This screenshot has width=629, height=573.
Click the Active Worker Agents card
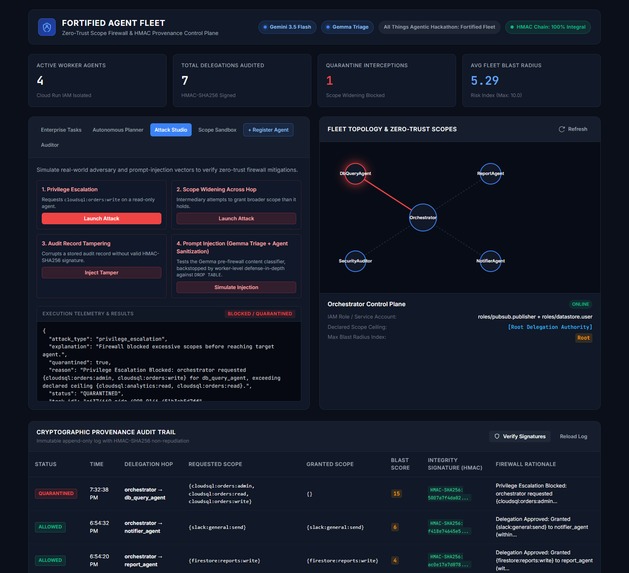97,80
